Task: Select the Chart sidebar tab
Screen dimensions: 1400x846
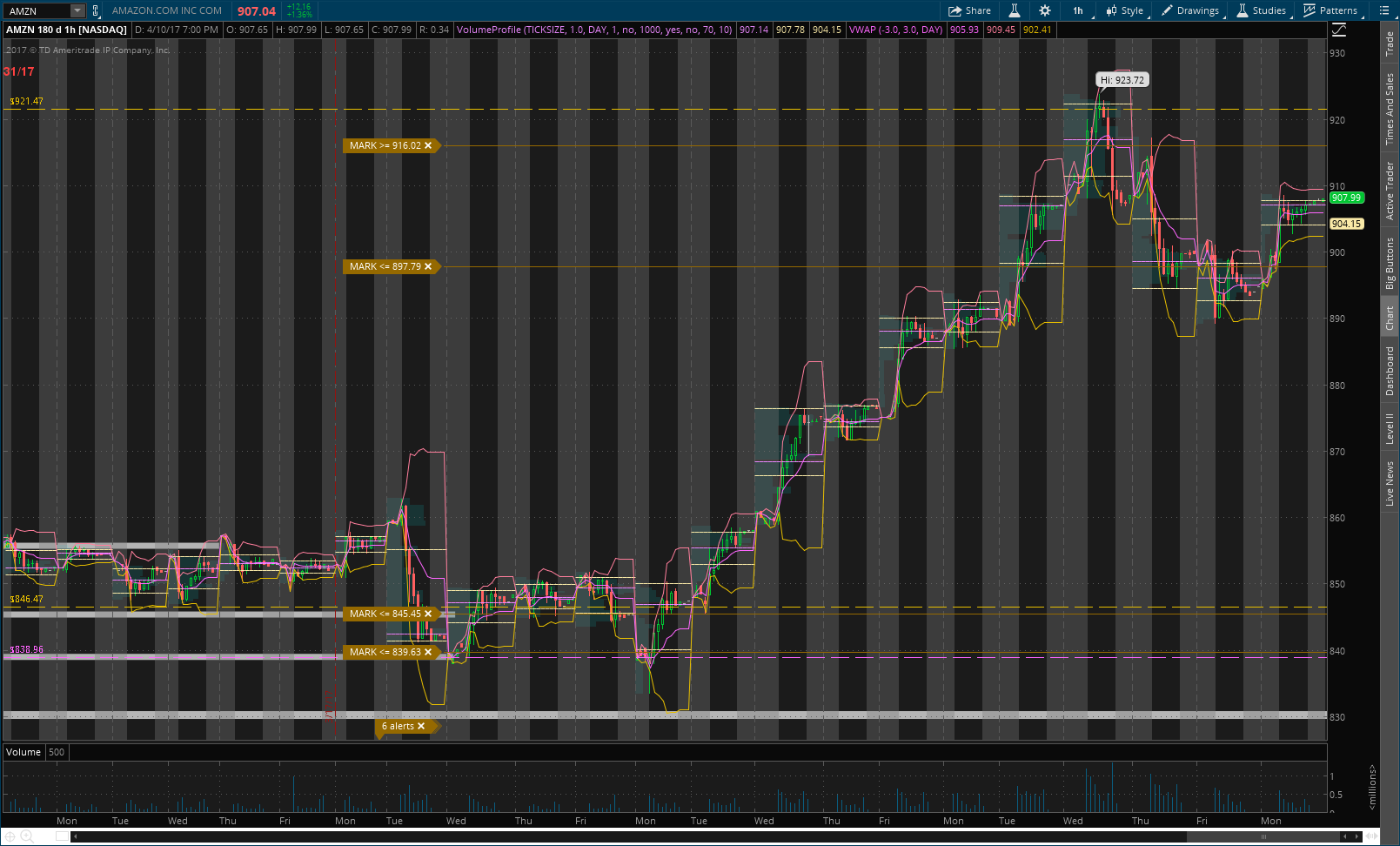Action: click(1390, 318)
